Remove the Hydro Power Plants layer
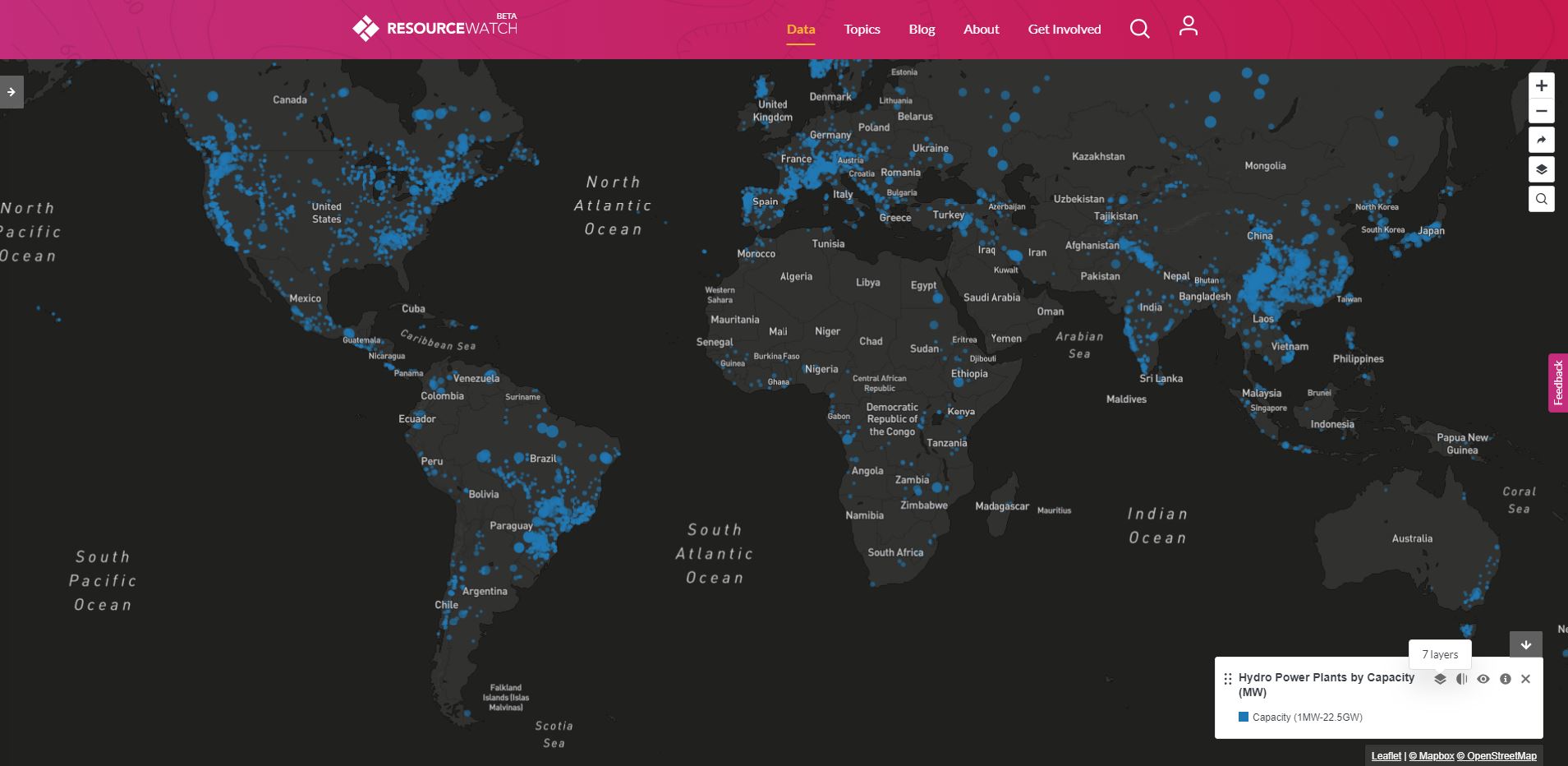Image resolution: width=1568 pixels, height=766 pixels. pos(1525,679)
